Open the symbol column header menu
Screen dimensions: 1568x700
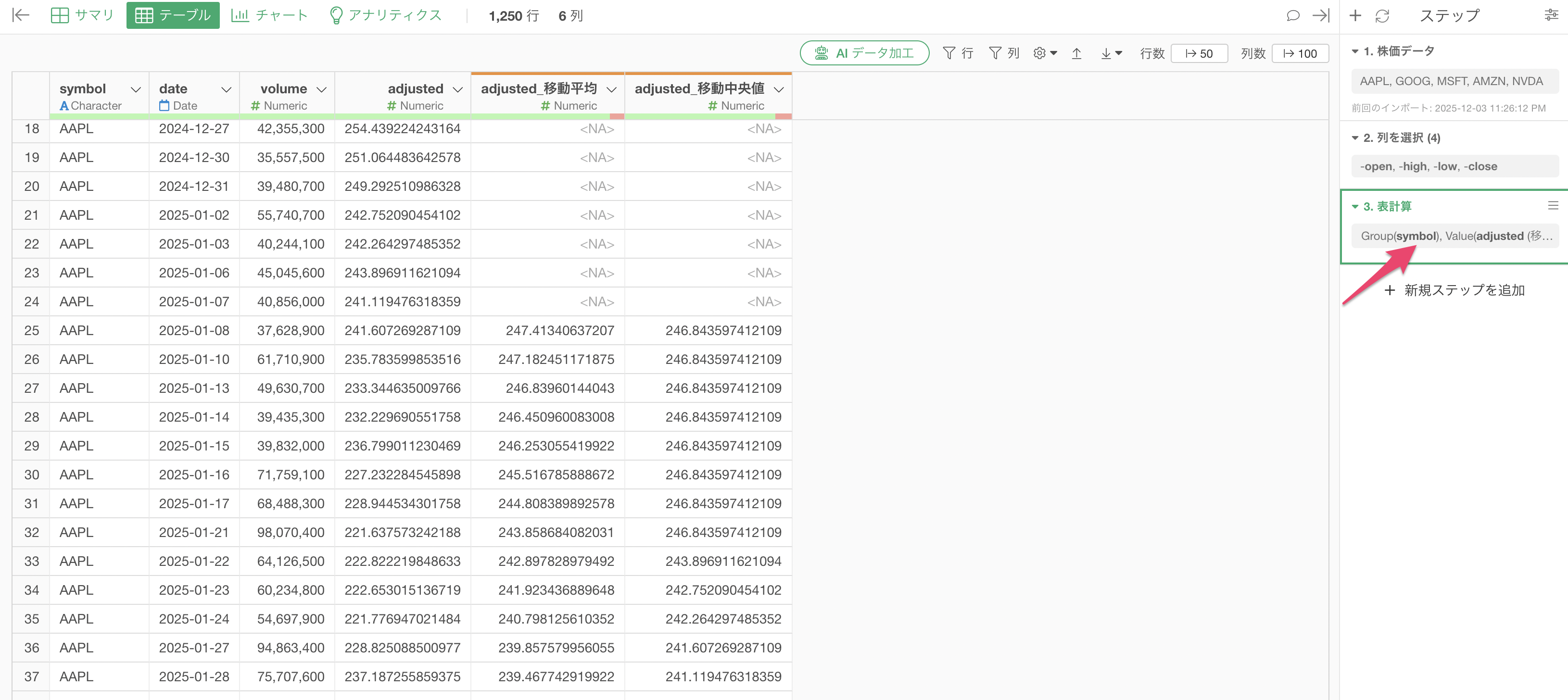[136, 89]
